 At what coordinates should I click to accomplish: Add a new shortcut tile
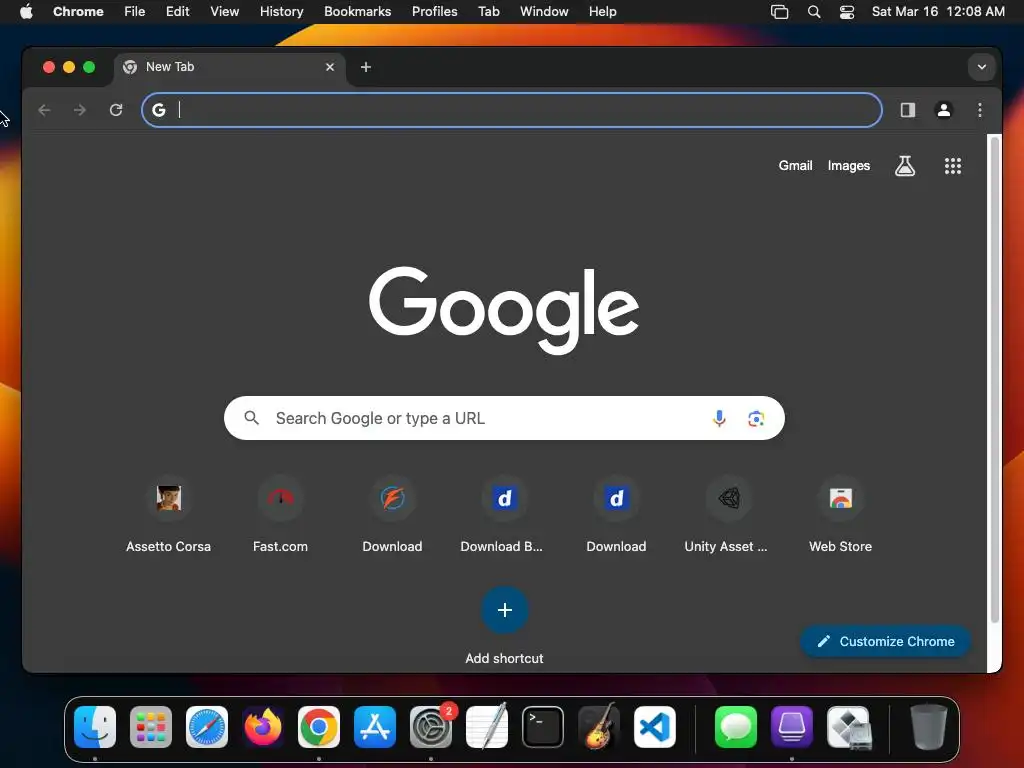504,610
